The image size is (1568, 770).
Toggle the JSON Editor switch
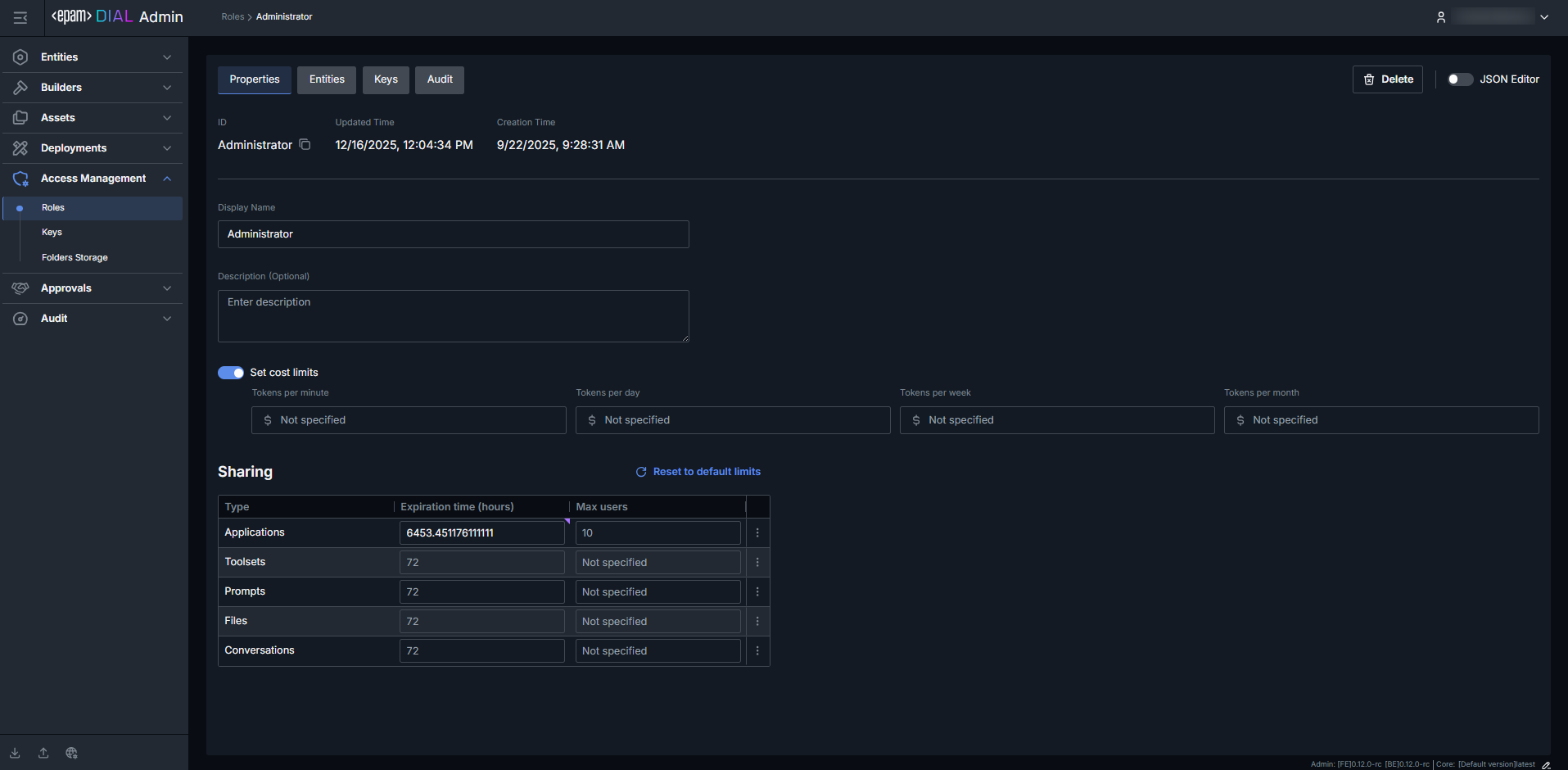(x=1459, y=79)
